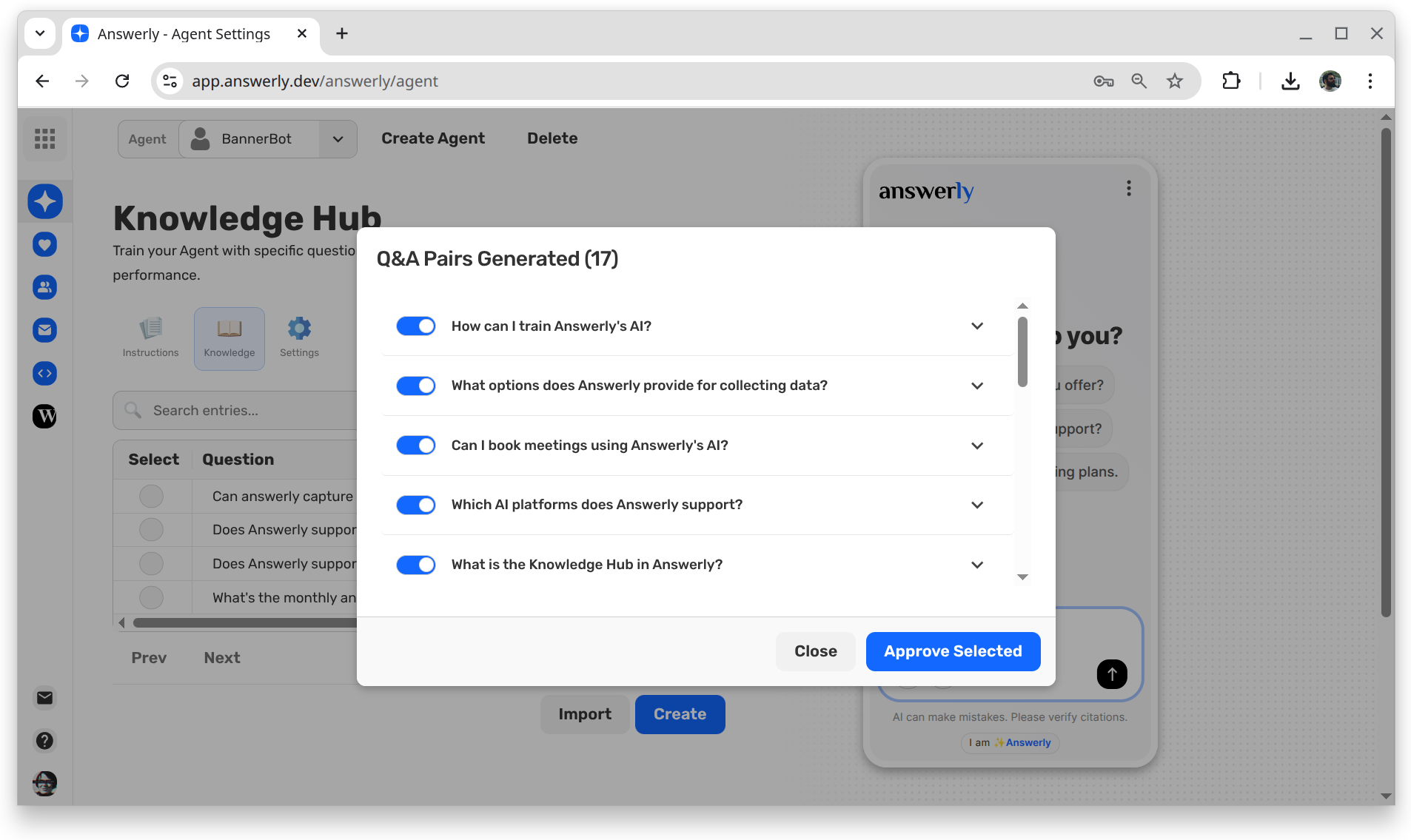Expand 'Which AI platforms does Answerly support?'
The width and height of the screenshot is (1411, 840).
coord(977,505)
